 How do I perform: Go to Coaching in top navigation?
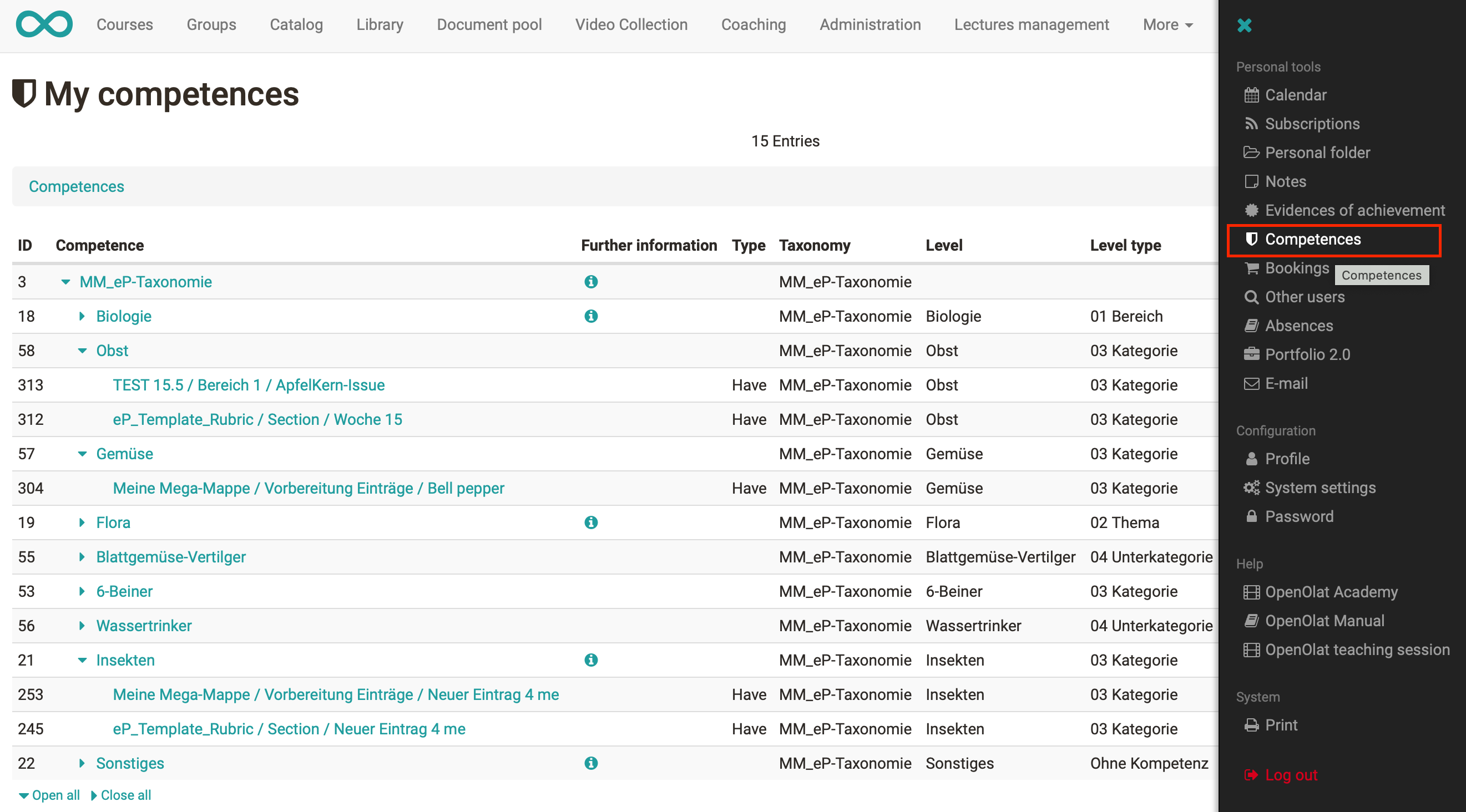pos(753,24)
